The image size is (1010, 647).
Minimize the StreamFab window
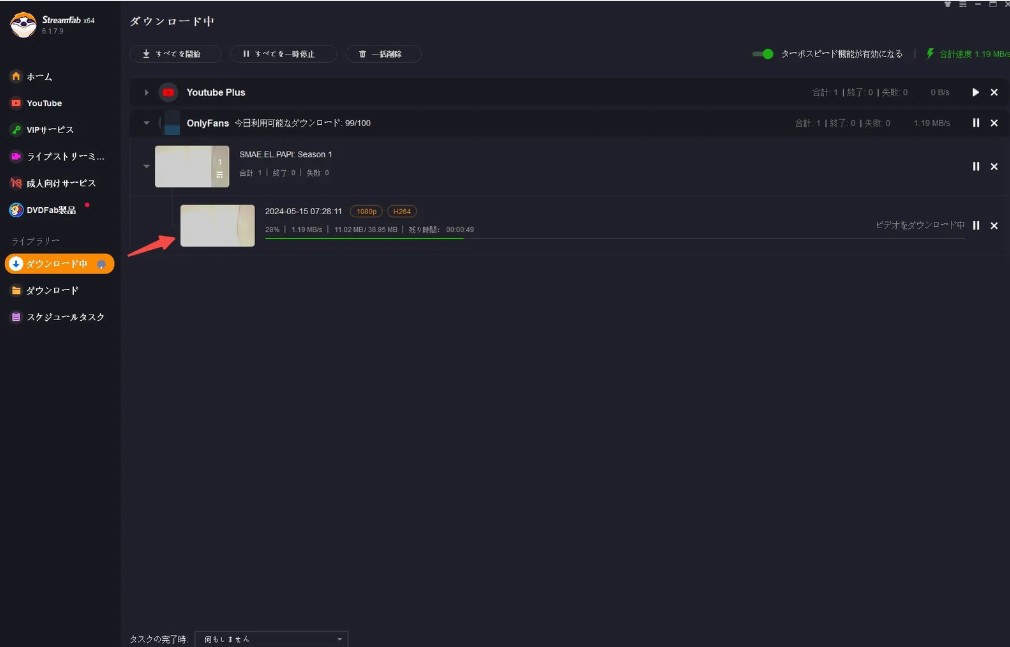tap(978, 4)
